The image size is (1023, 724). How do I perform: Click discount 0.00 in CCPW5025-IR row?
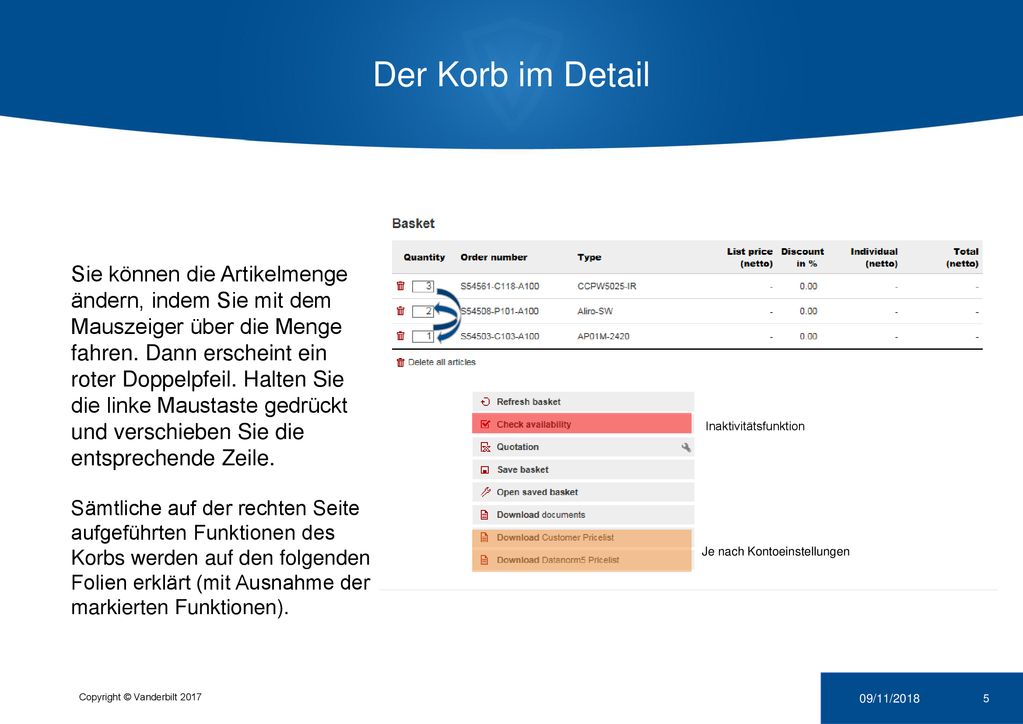(808, 286)
